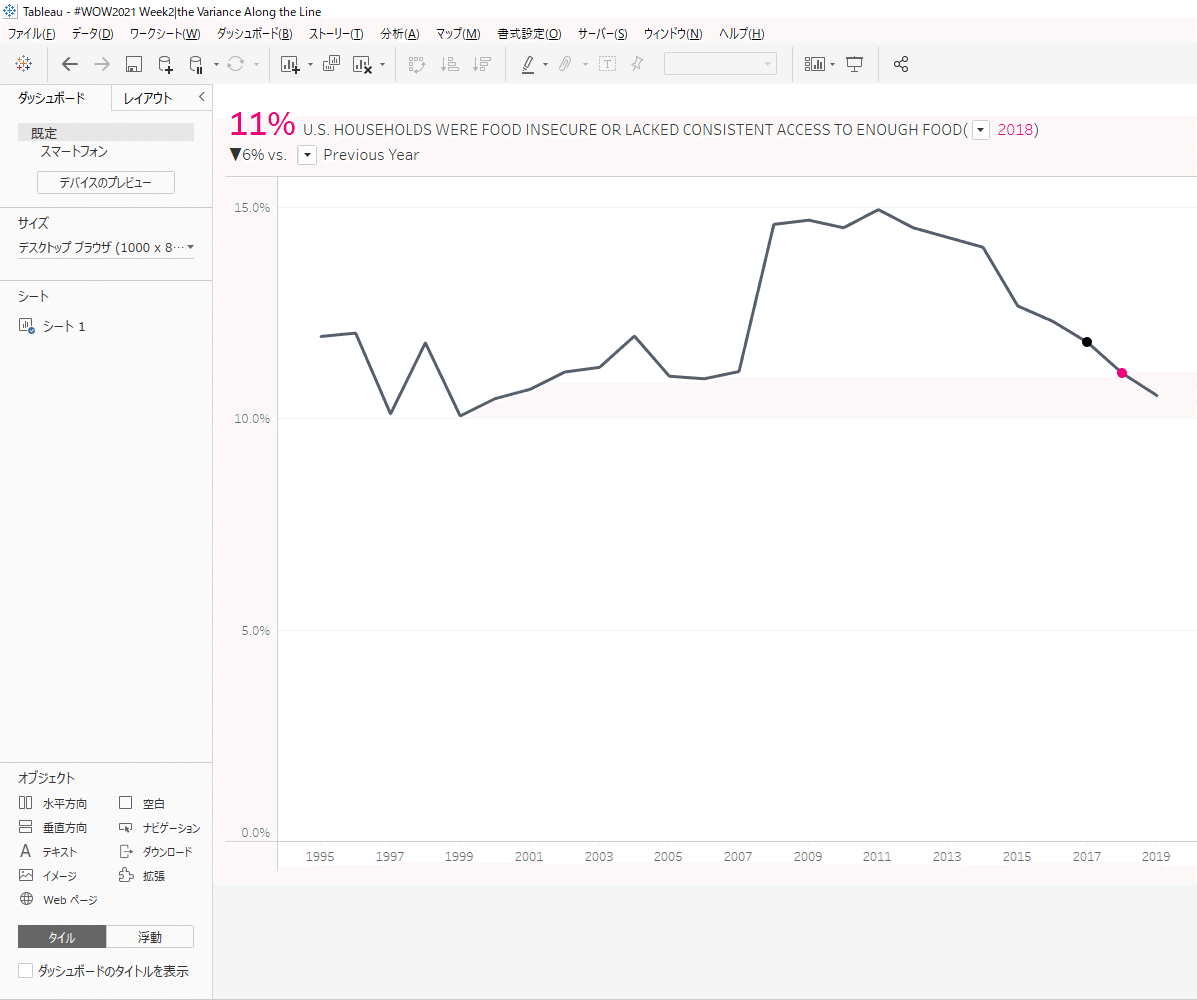Duplicate the sheet icon
The width and height of the screenshot is (1197, 1000).
(331, 64)
